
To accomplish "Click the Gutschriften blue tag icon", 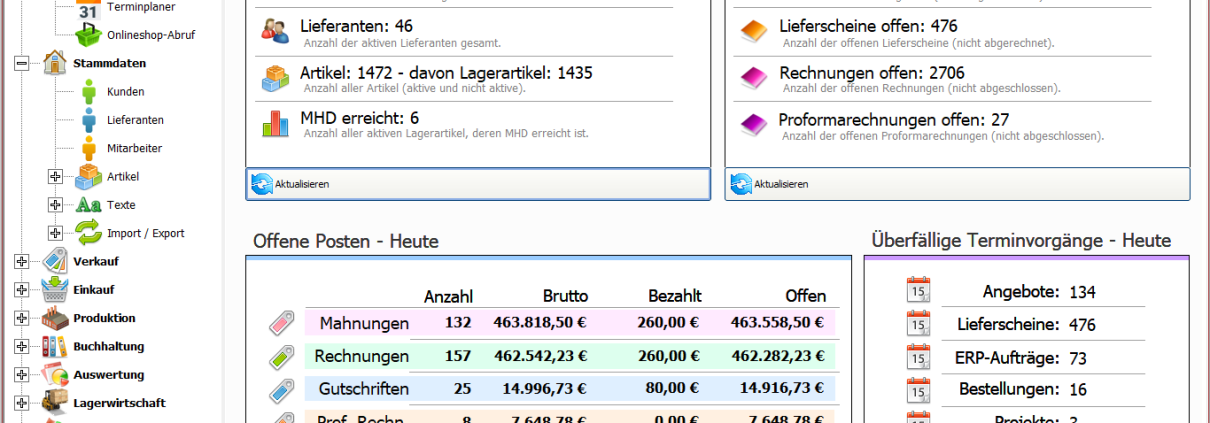I will coord(283,389).
